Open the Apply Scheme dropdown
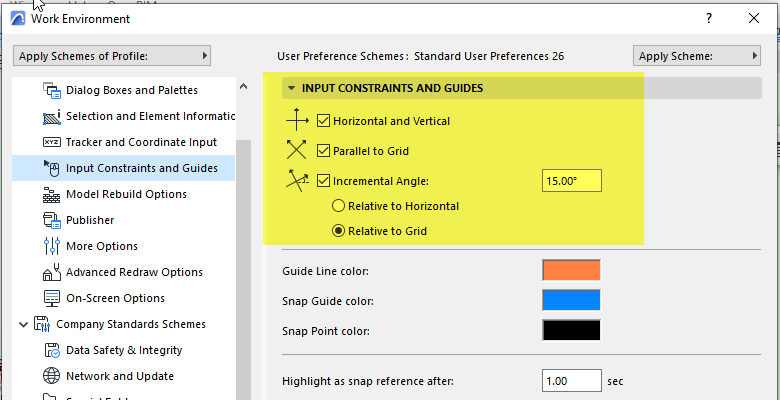This screenshot has width=780, height=400. coord(691,56)
